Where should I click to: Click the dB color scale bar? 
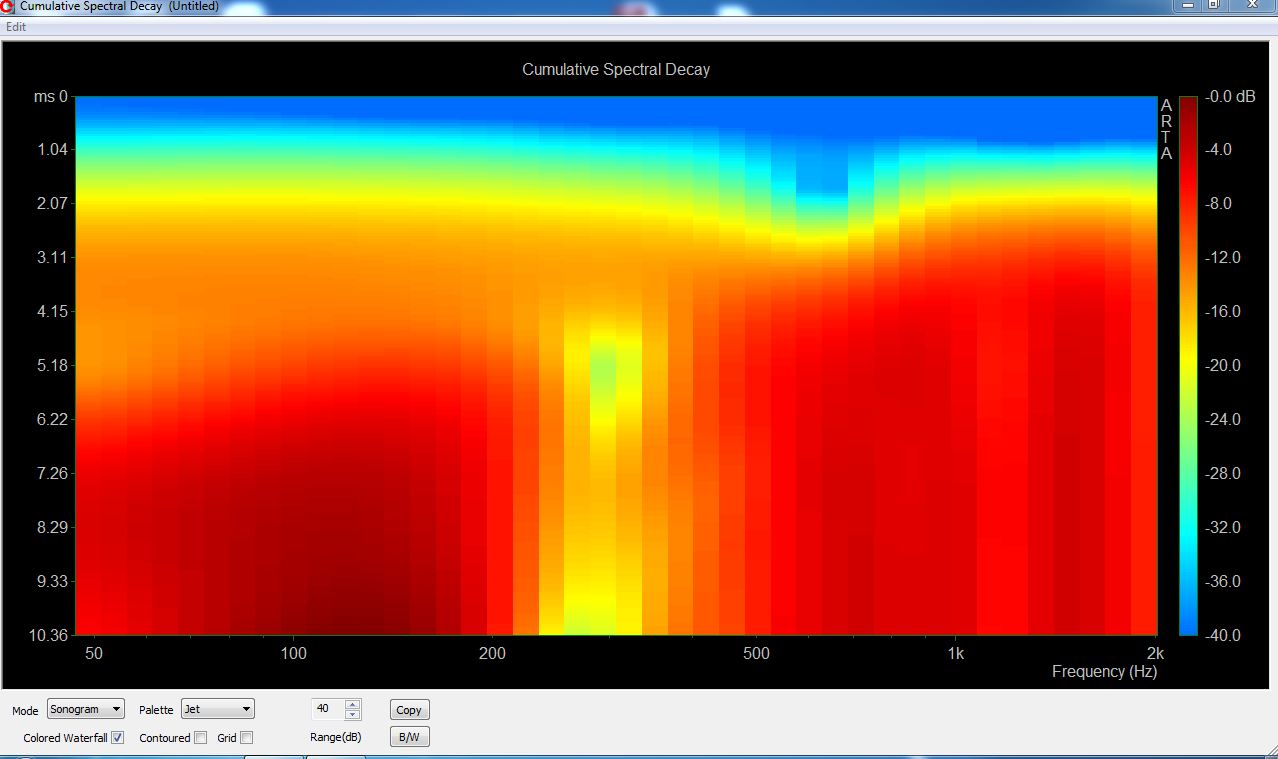1188,366
